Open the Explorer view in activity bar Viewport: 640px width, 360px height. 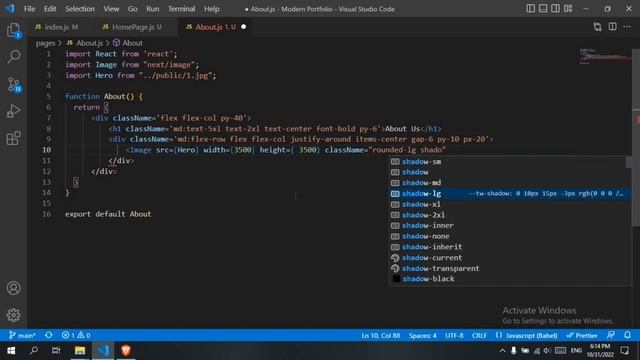pos(13,30)
